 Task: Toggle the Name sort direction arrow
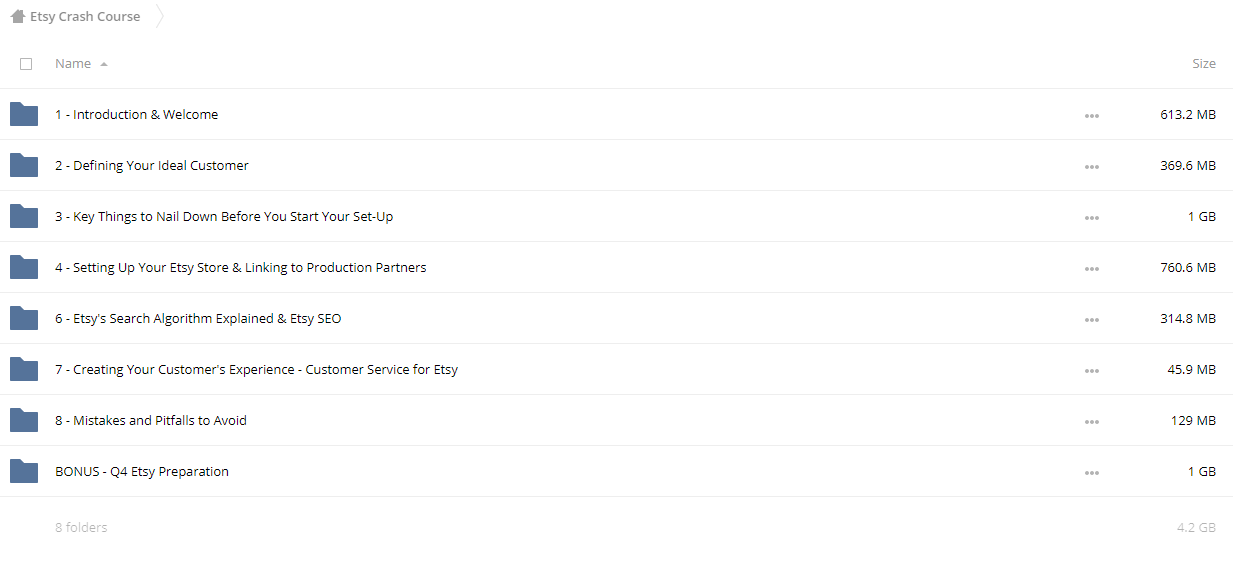pyautogui.click(x=104, y=64)
